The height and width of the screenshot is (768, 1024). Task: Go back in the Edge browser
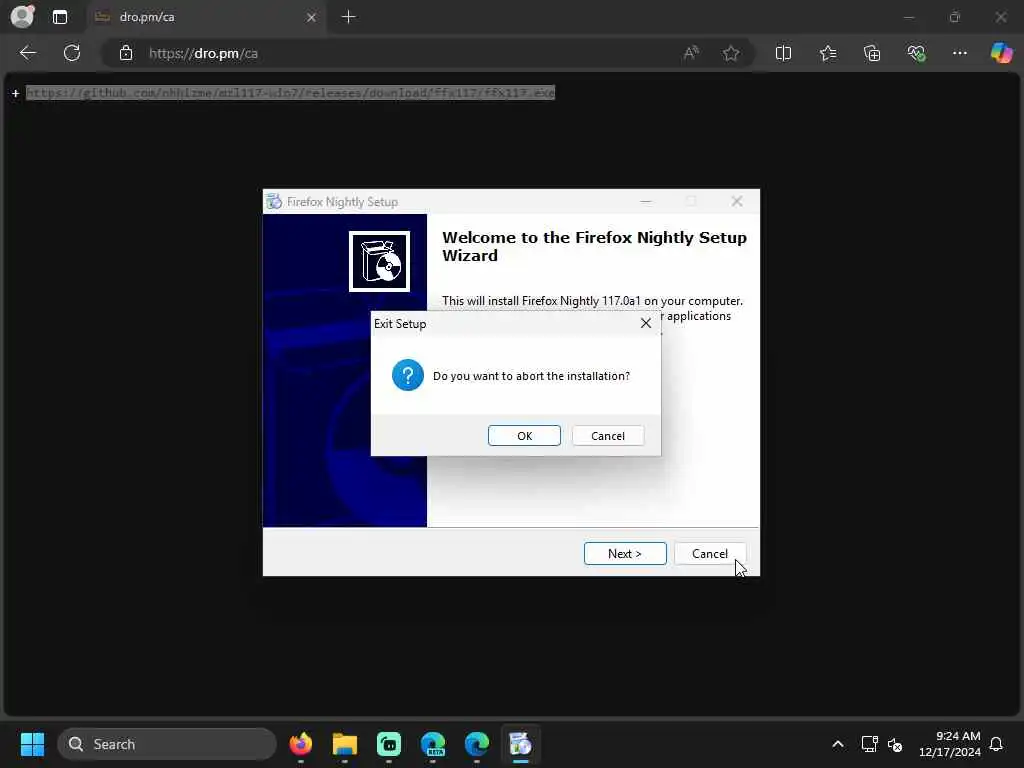(x=28, y=53)
